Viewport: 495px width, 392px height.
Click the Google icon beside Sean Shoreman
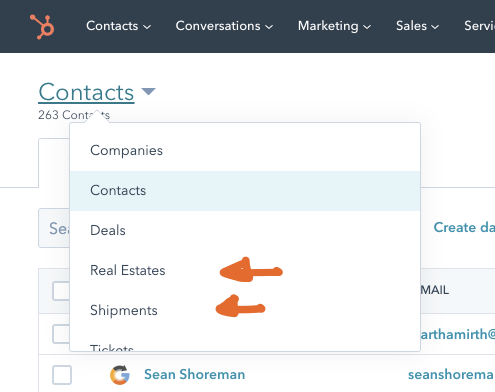(x=120, y=375)
